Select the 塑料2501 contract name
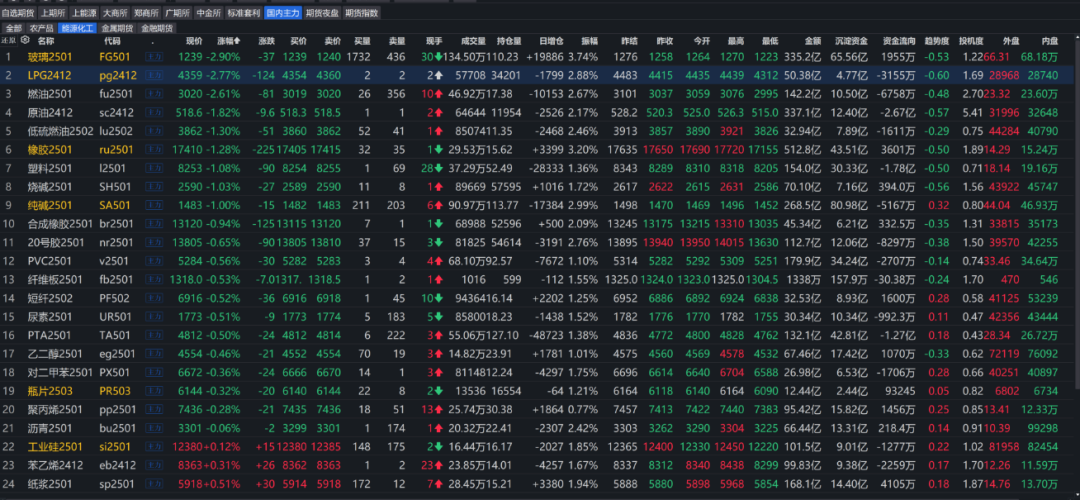The width and height of the screenshot is (1080, 500). (50, 167)
